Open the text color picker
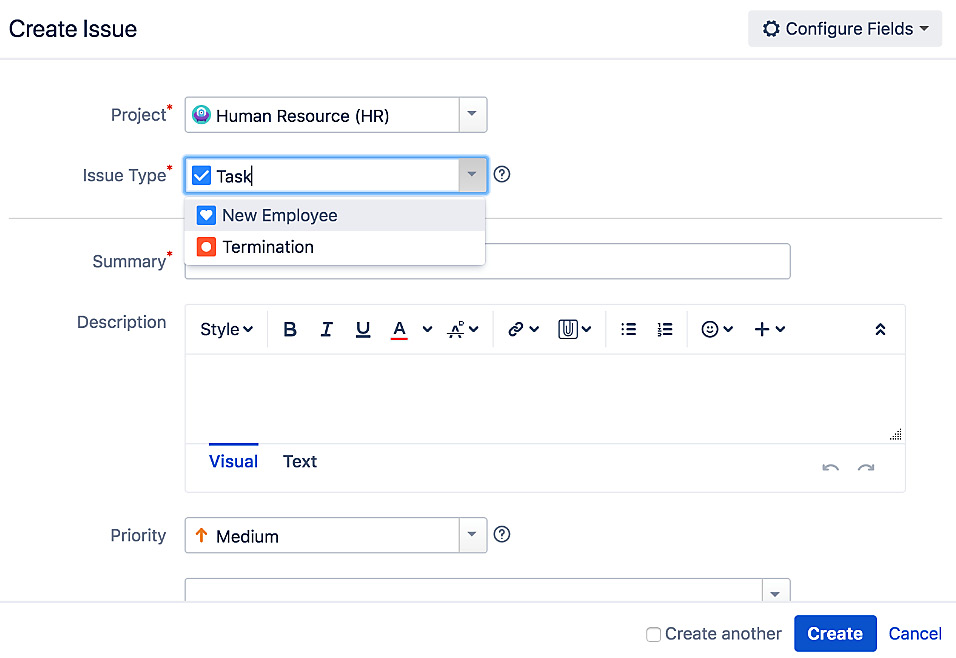Viewport: 956px width, 658px height. [x=400, y=329]
